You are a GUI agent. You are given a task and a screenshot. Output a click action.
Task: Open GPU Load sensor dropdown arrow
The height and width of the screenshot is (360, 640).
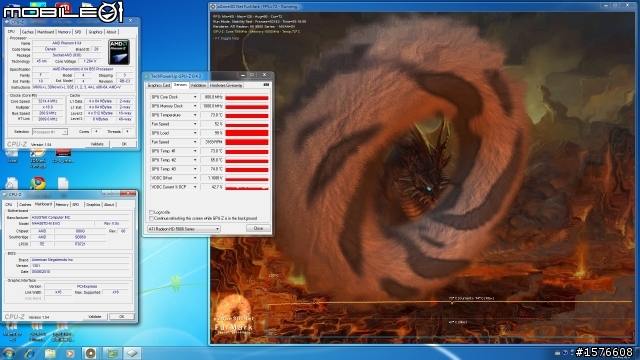click(195, 133)
